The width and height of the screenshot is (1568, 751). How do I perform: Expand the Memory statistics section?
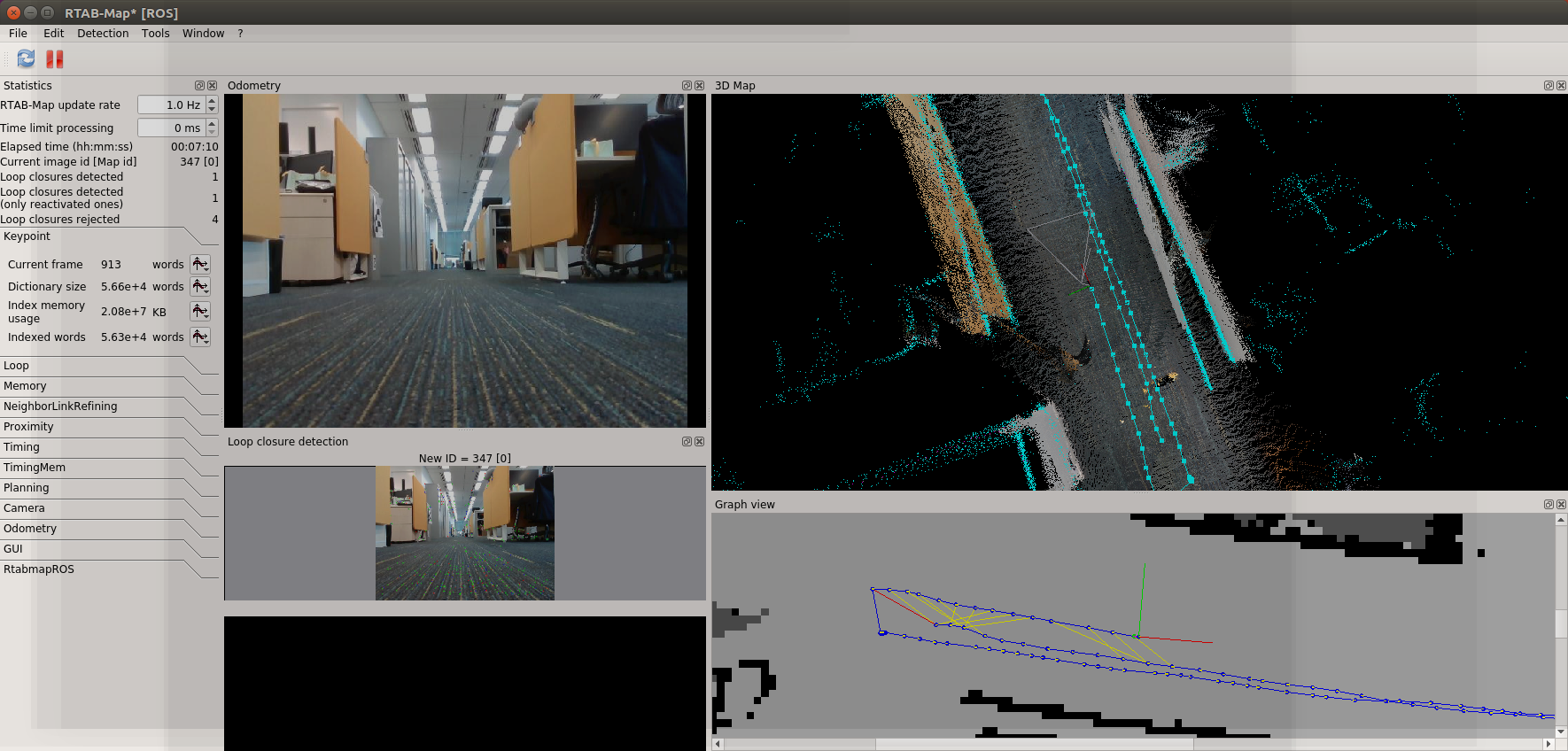(x=25, y=386)
